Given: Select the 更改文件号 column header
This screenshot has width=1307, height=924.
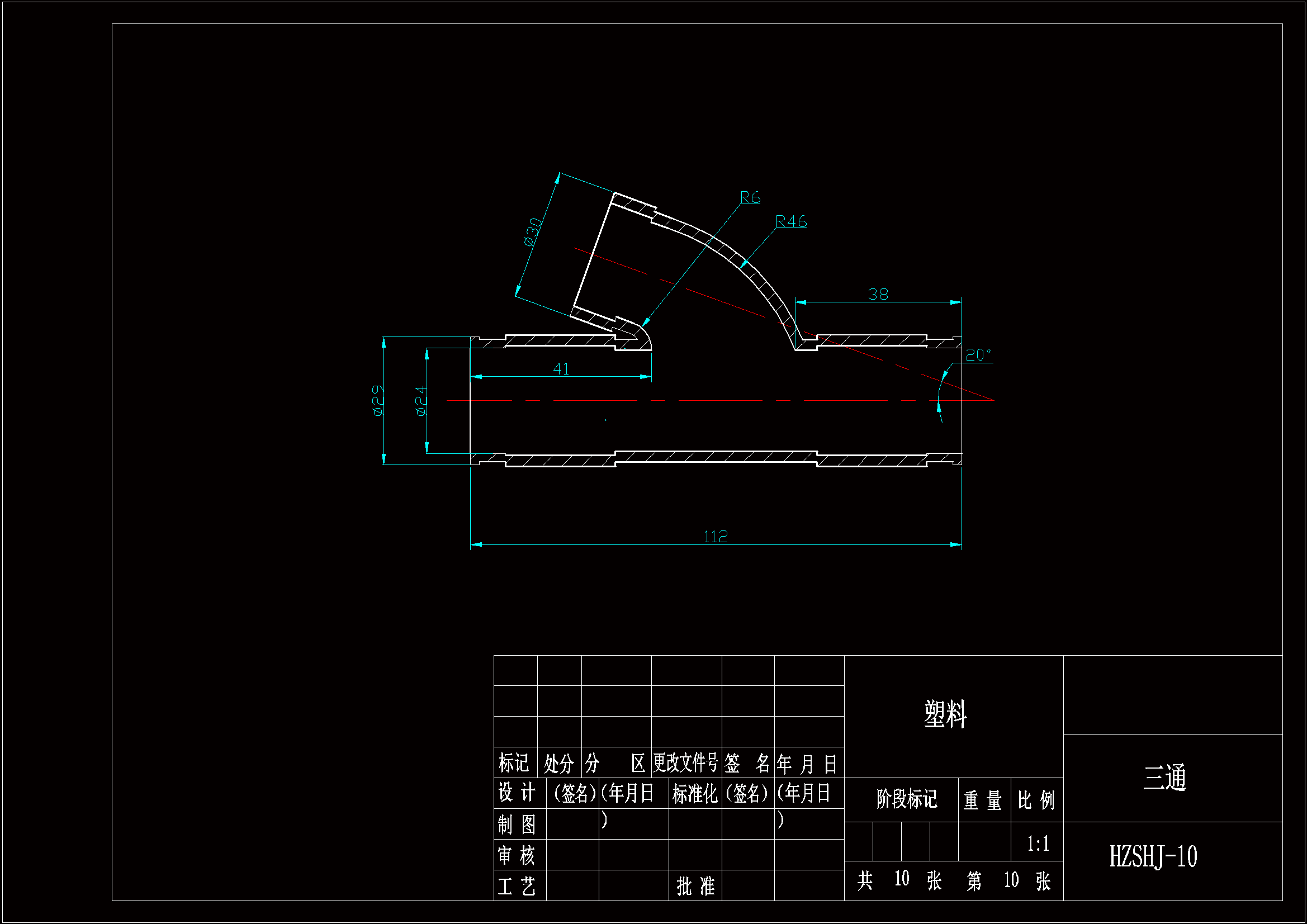Looking at the screenshot, I should point(685,762).
